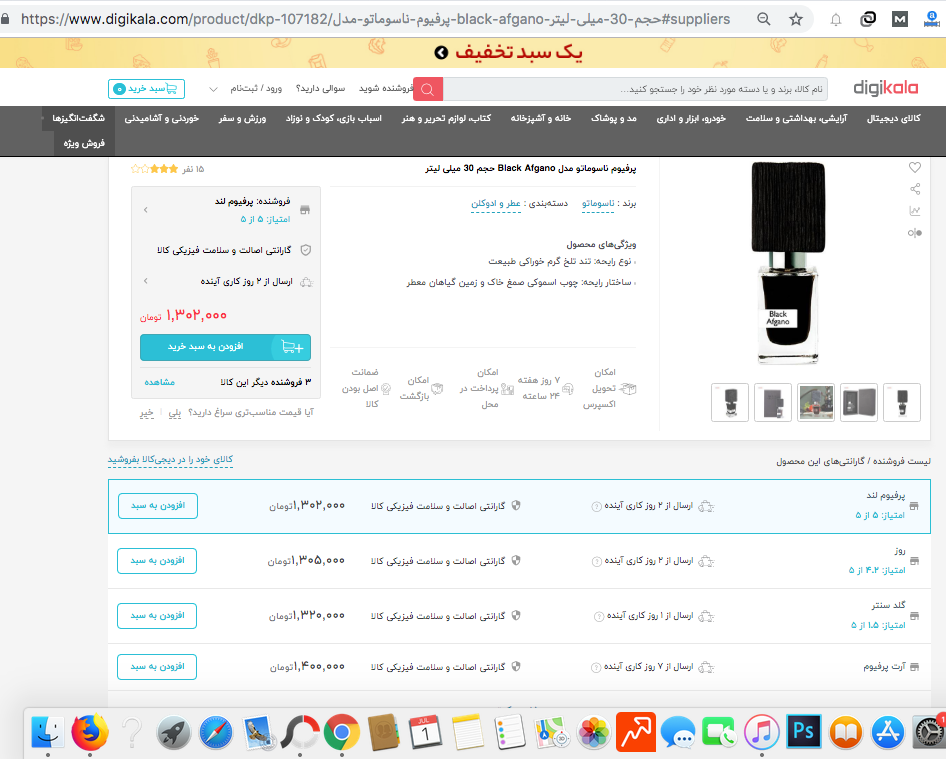Expand seller پرفیوم لند details chevron

click(145, 210)
